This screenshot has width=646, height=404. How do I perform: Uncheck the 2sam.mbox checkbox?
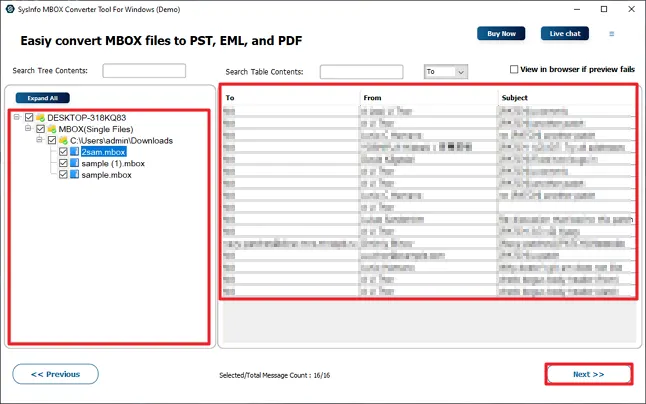(63, 152)
